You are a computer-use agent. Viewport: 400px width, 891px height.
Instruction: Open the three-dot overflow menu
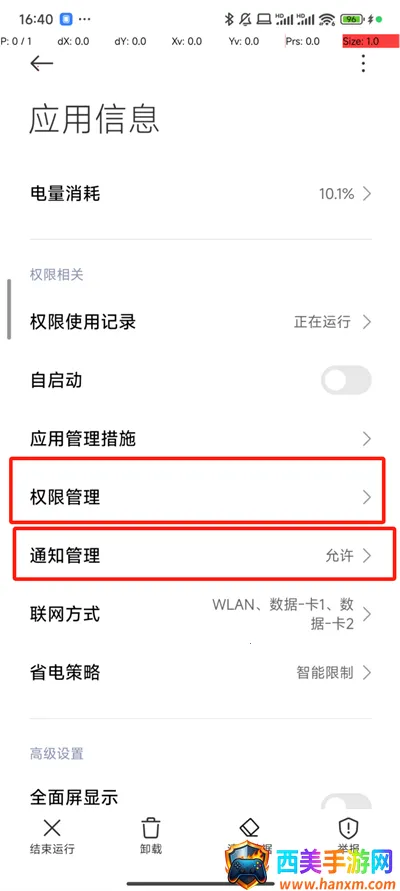click(x=363, y=64)
